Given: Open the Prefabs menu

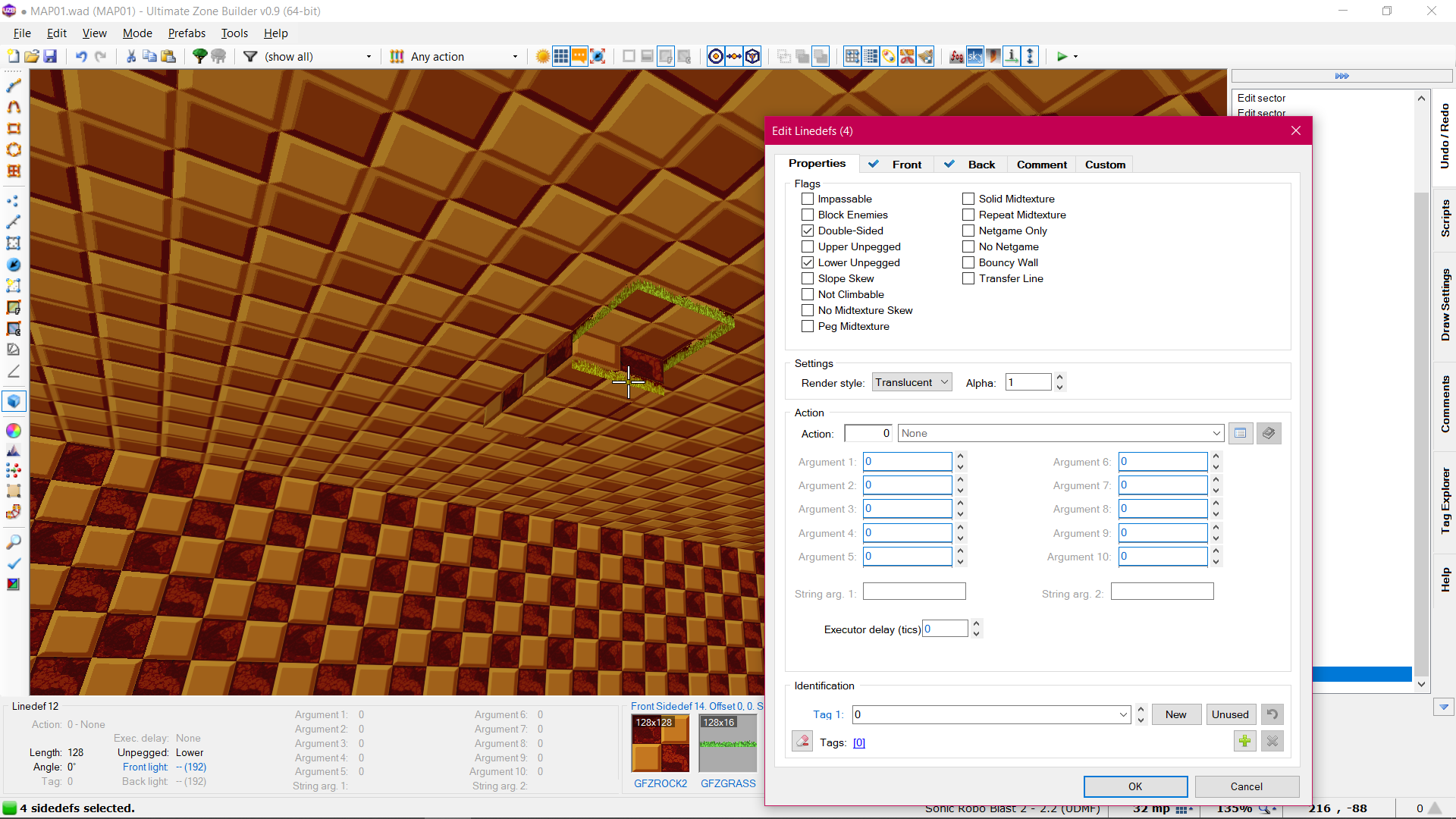Looking at the screenshot, I should tap(187, 33).
